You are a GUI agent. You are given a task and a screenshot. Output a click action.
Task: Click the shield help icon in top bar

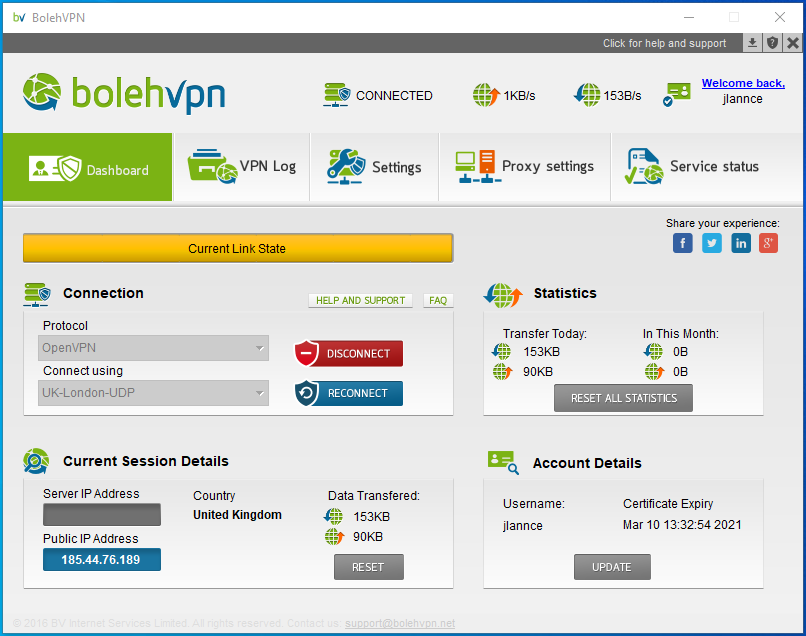pos(772,43)
